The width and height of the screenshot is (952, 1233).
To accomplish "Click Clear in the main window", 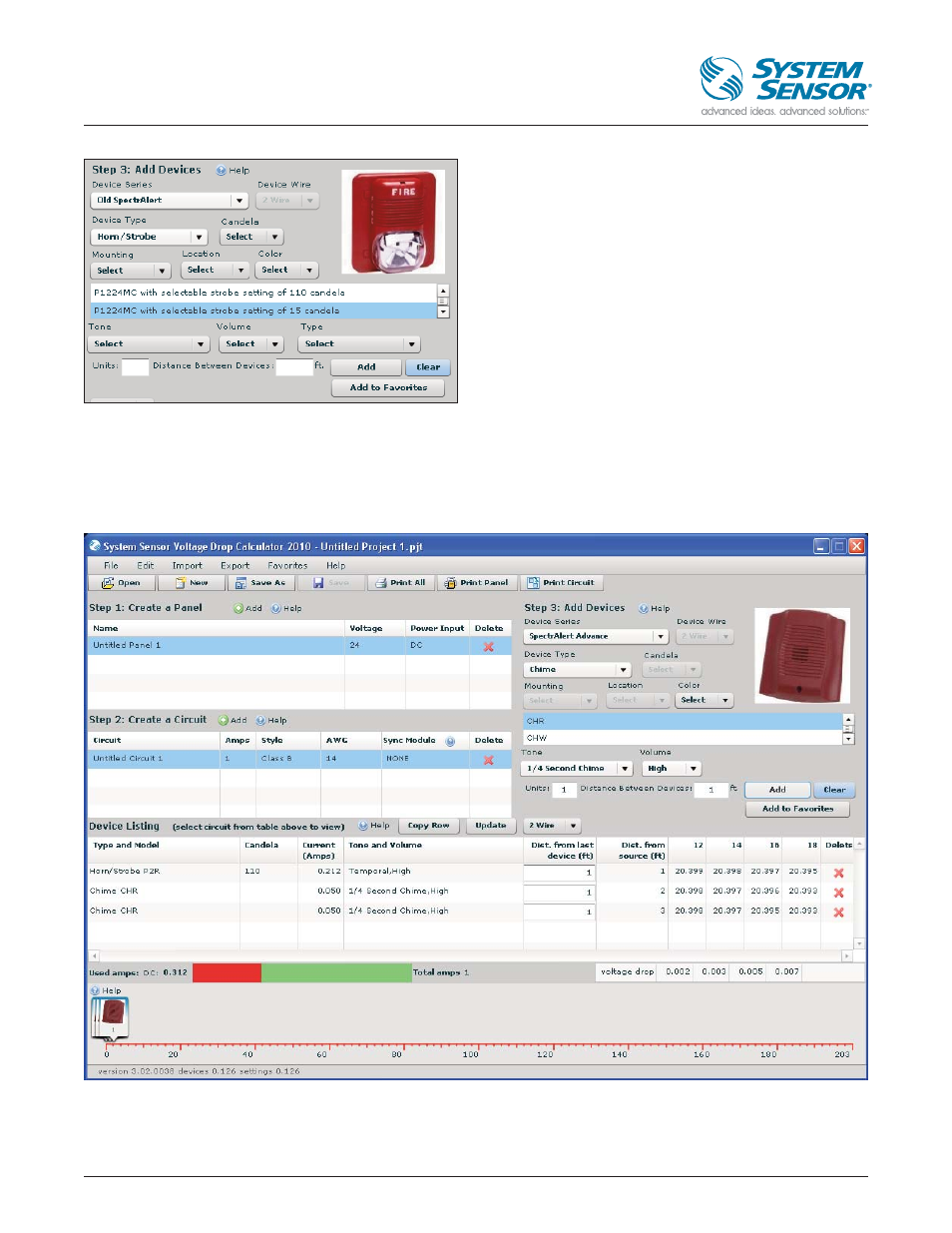I will pos(834,790).
